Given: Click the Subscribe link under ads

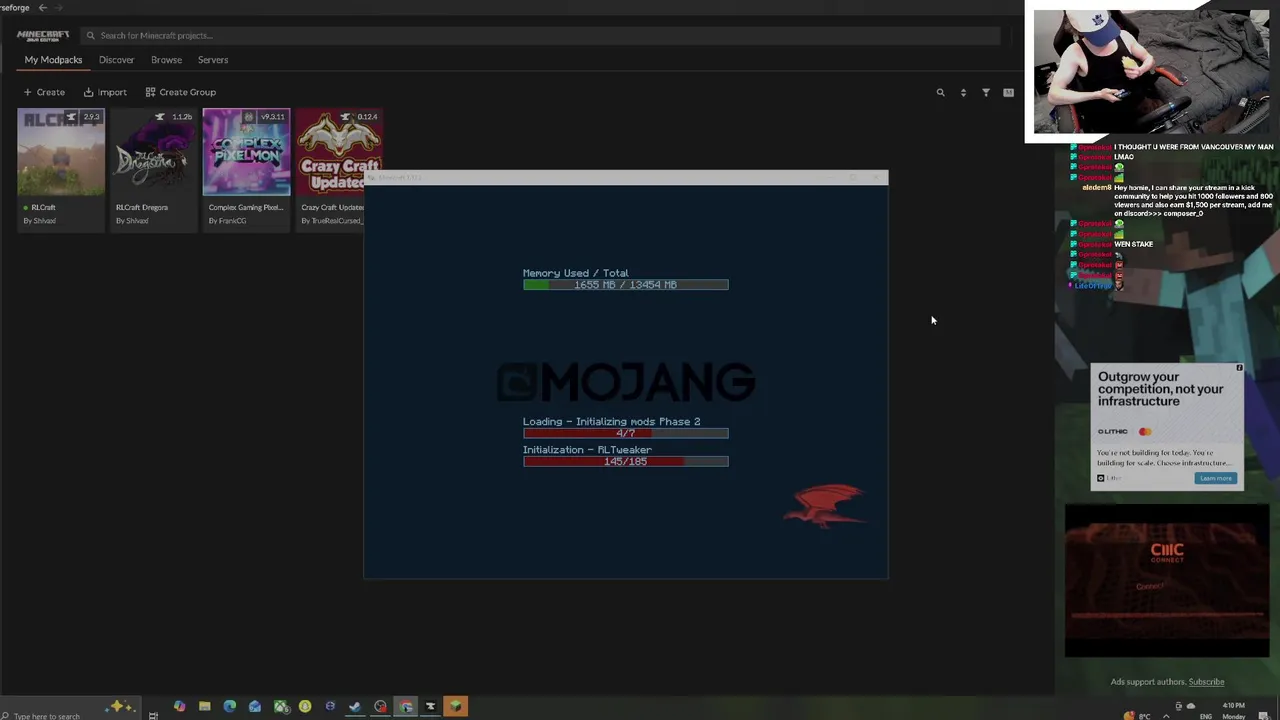Looking at the screenshot, I should pyautogui.click(x=1206, y=682).
